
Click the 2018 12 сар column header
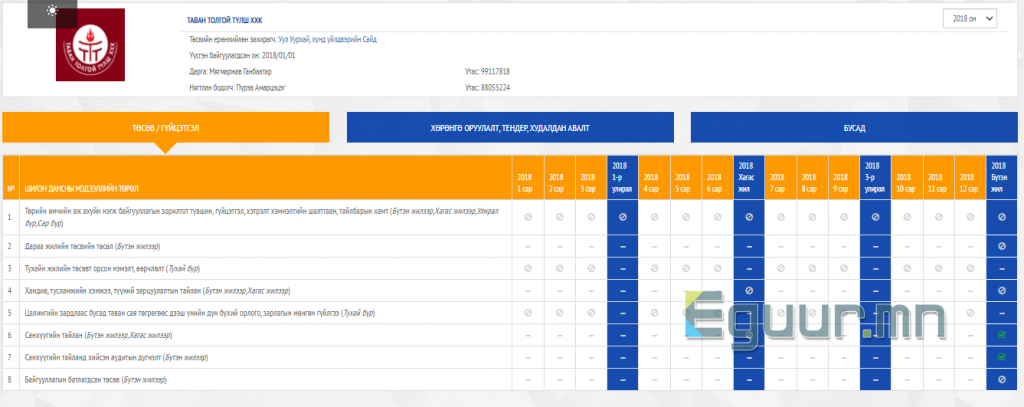point(970,181)
